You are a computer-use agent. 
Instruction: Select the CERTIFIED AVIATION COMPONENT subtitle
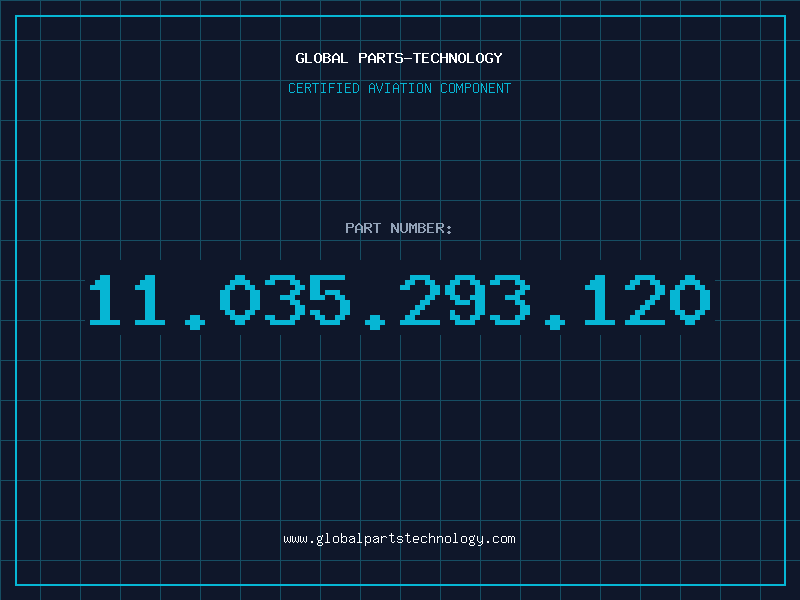click(399, 88)
